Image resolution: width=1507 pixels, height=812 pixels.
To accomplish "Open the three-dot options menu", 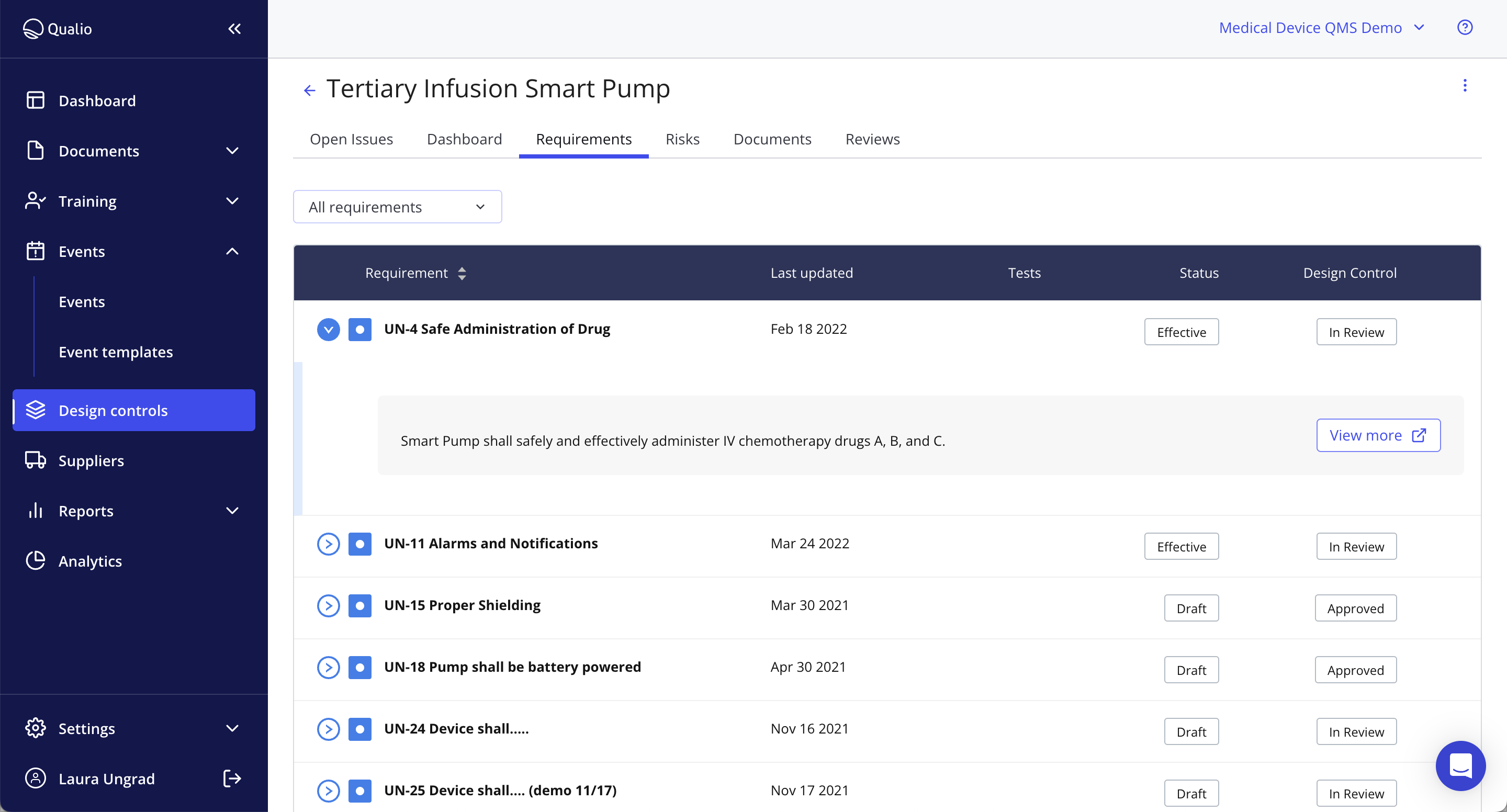I will tap(1464, 86).
